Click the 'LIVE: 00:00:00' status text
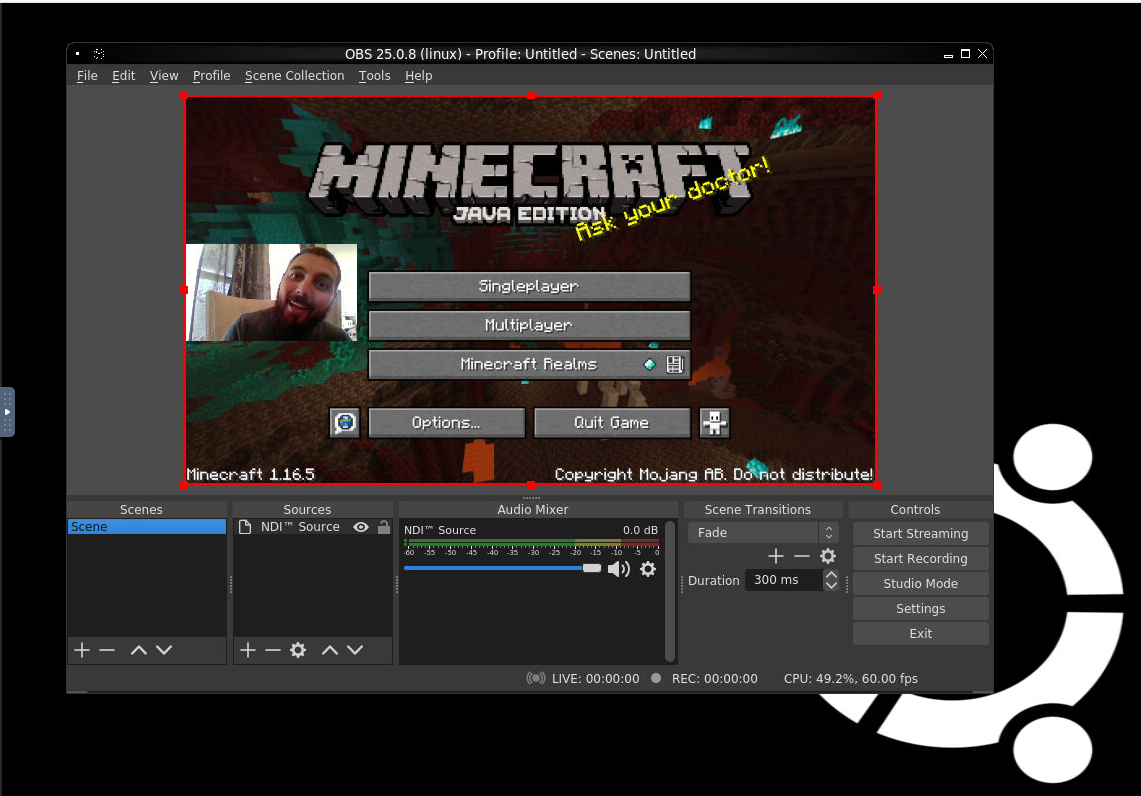 595,679
